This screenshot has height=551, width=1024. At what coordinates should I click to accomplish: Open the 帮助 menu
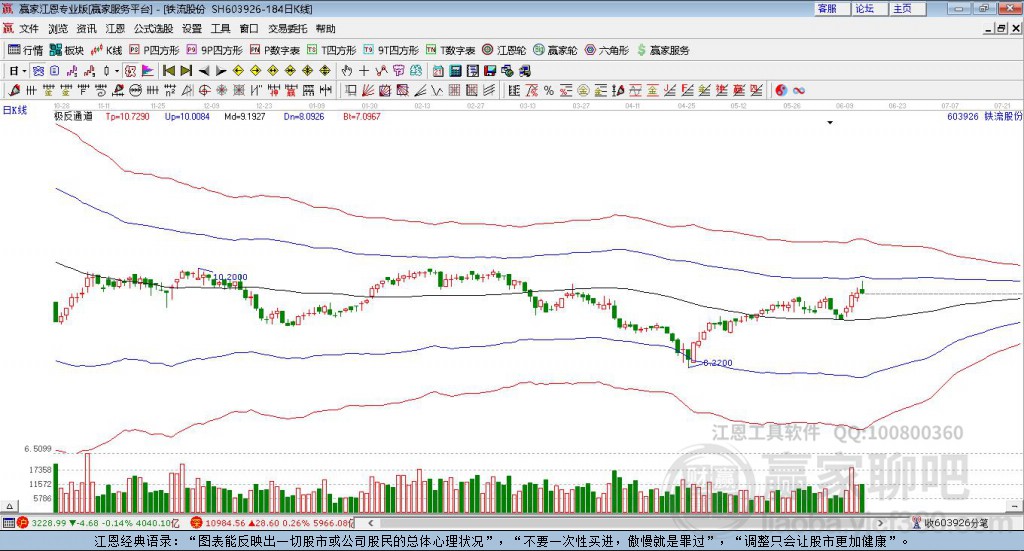(x=325, y=29)
